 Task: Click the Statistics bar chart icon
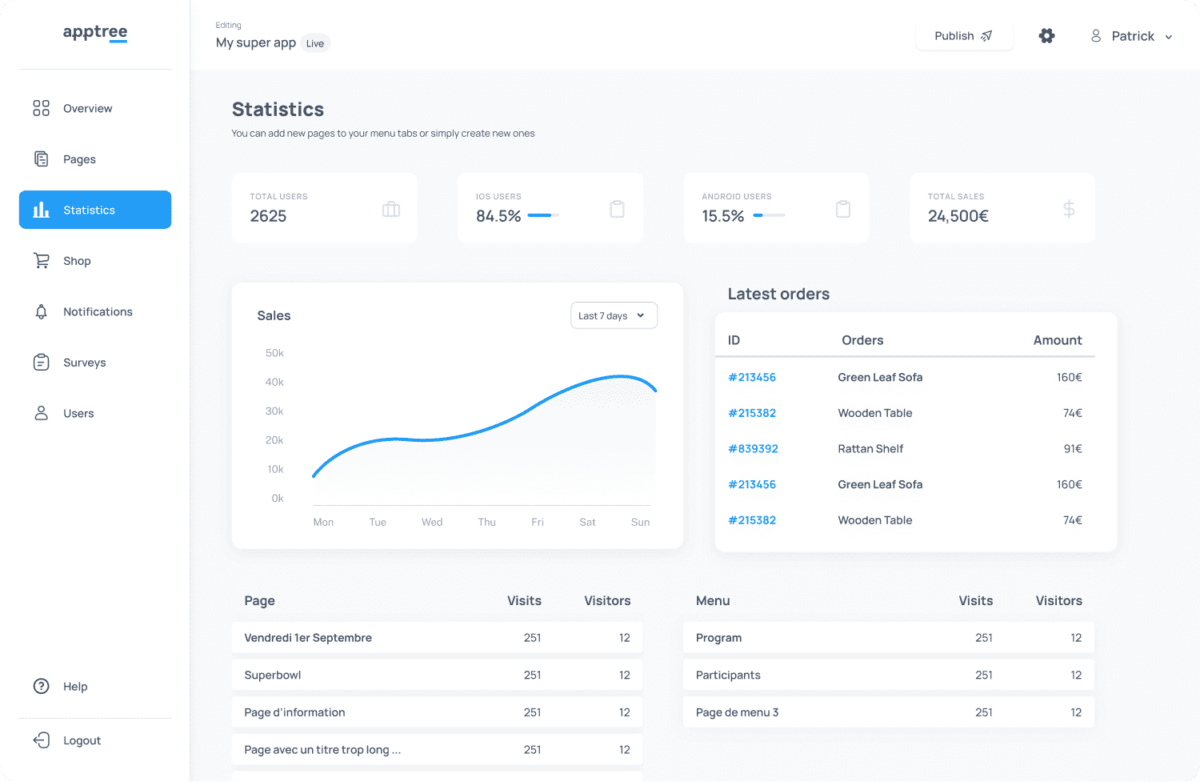(x=41, y=210)
